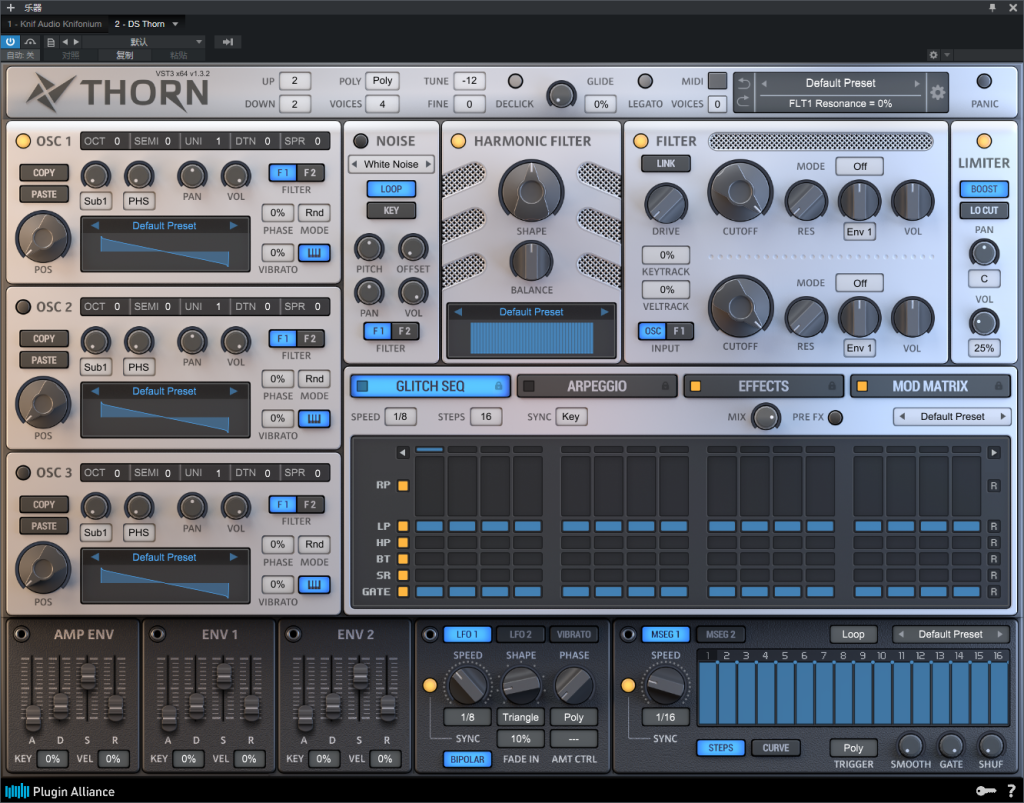Open the LFO shape Triangle dropdown
The image size is (1024, 803).
520,717
